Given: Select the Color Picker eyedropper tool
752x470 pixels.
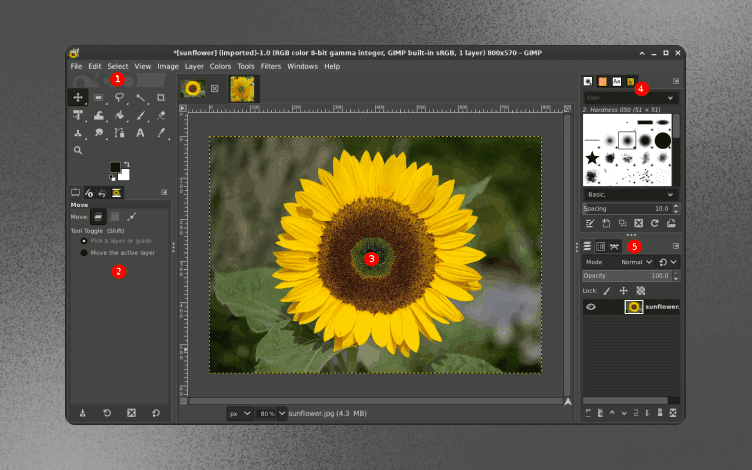Looking at the screenshot, I should (x=160, y=132).
